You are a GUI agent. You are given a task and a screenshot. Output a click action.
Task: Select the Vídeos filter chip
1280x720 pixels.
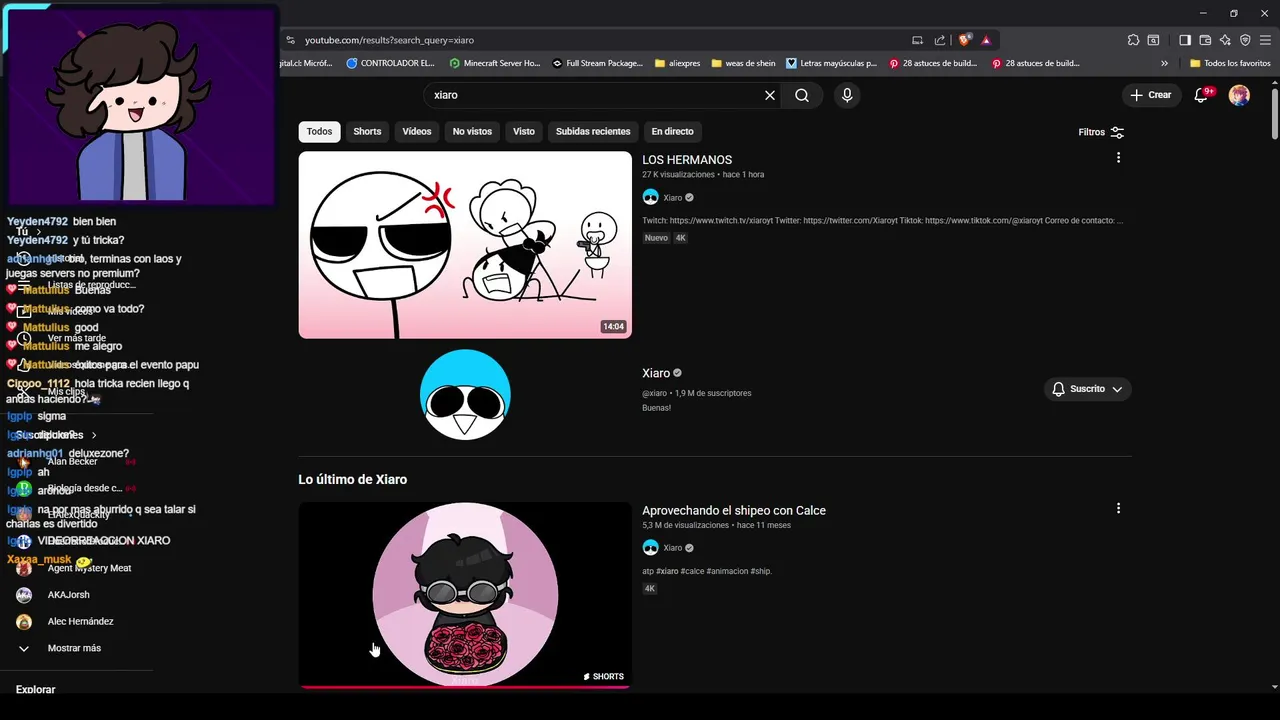pyautogui.click(x=417, y=132)
